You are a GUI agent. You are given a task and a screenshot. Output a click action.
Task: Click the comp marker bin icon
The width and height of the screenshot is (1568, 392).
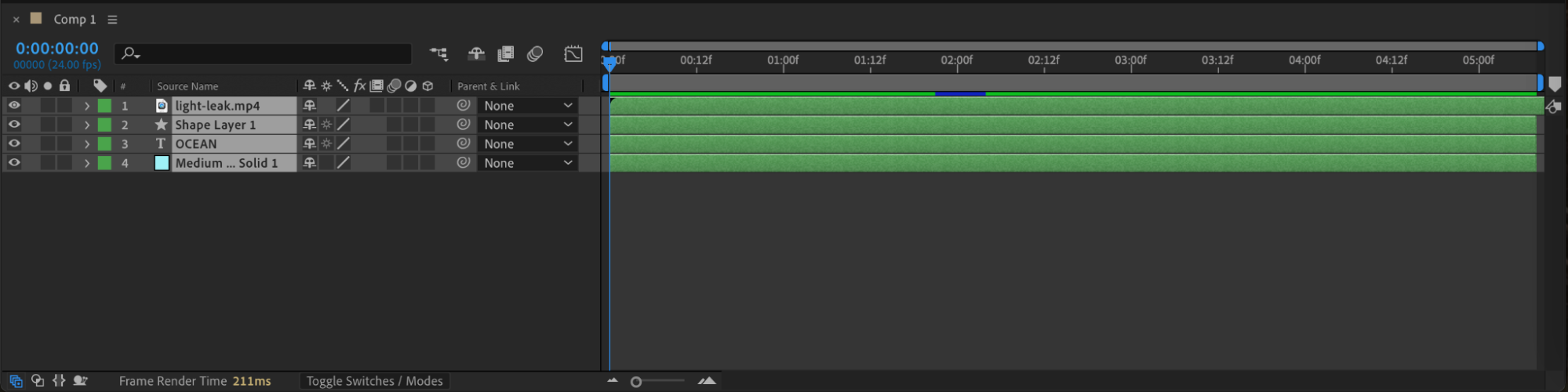[1555, 85]
